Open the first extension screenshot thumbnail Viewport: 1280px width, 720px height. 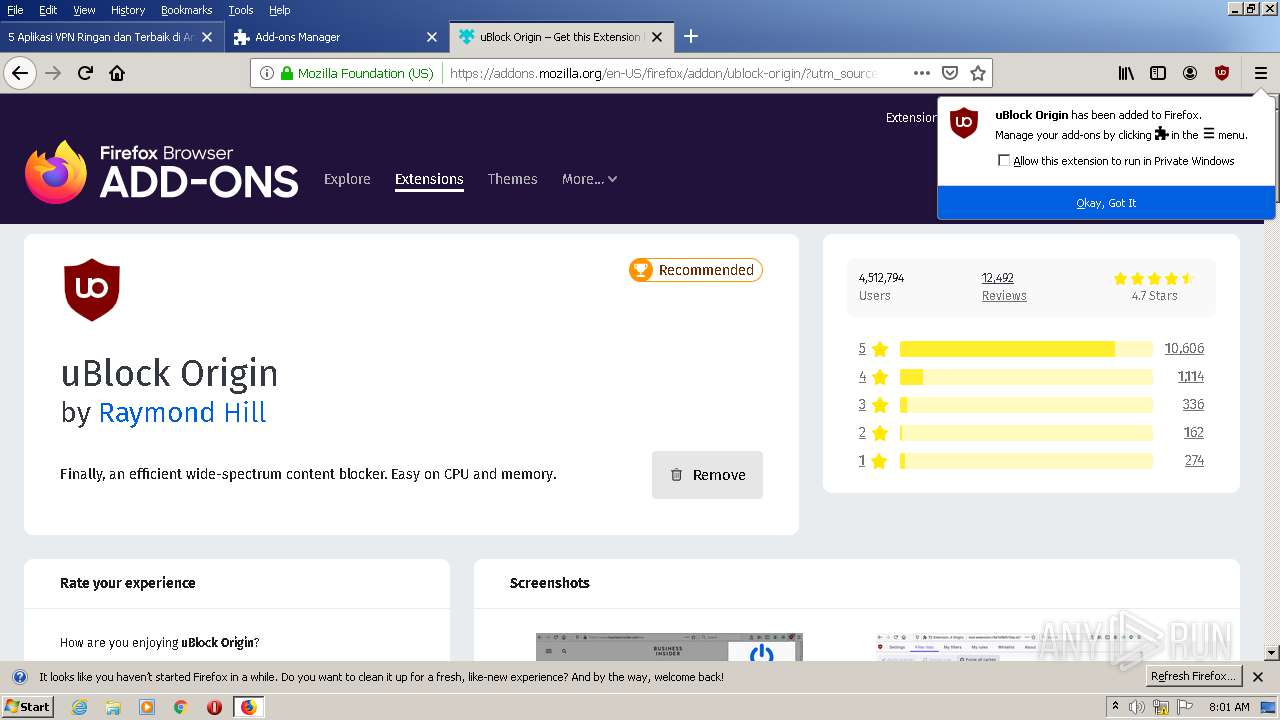tap(669, 647)
